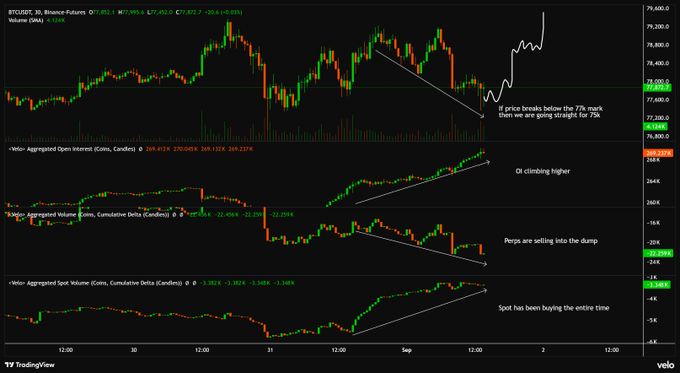Click the -24K cumulative delta axis label
The width and height of the screenshot is (680, 373).
[653, 262]
